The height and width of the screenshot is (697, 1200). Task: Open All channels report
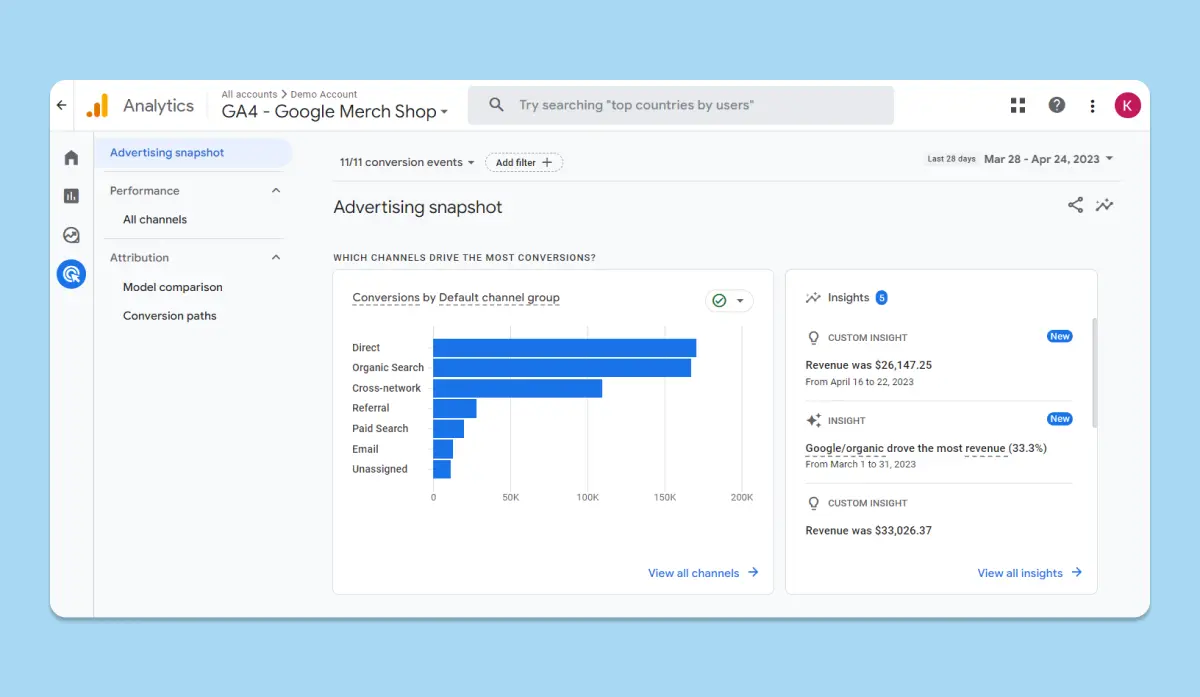pos(155,219)
